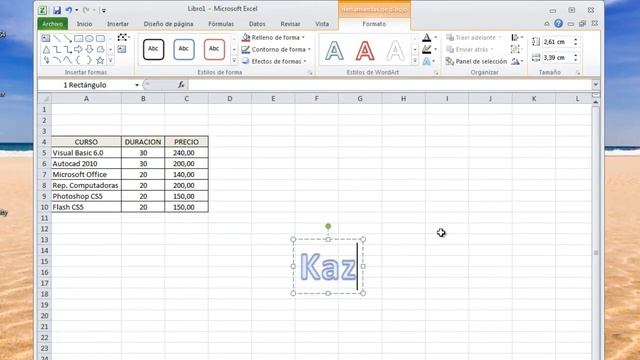Apply blue outline WordArt style A
640x360 pixels.
(334, 51)
